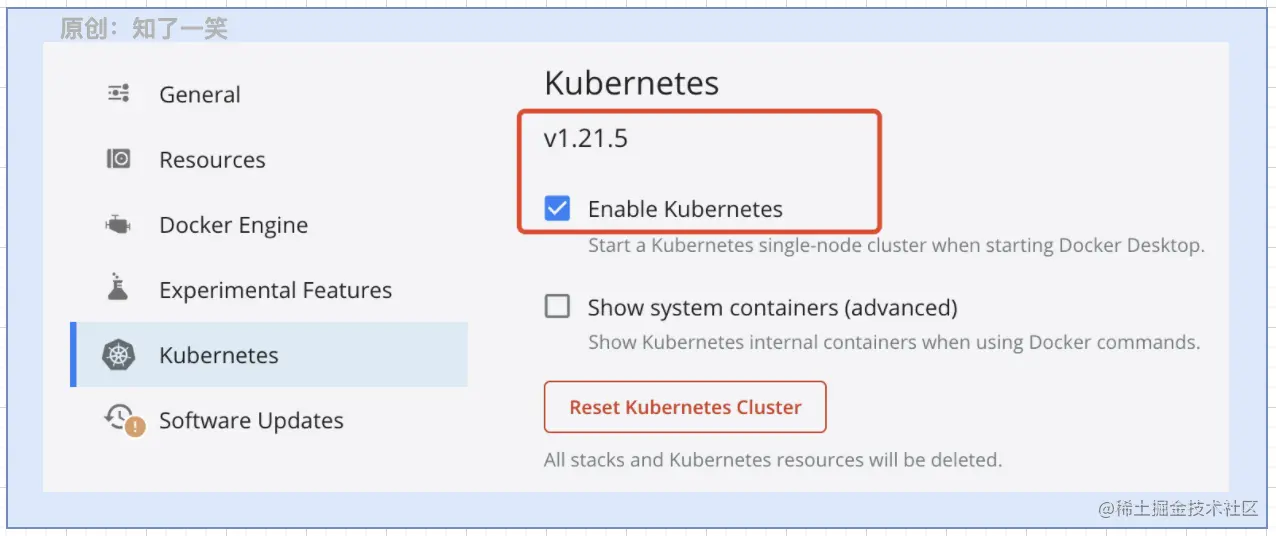1276x536 pixels.
Task: Open the Resources settings section
Action: [269, 159]
